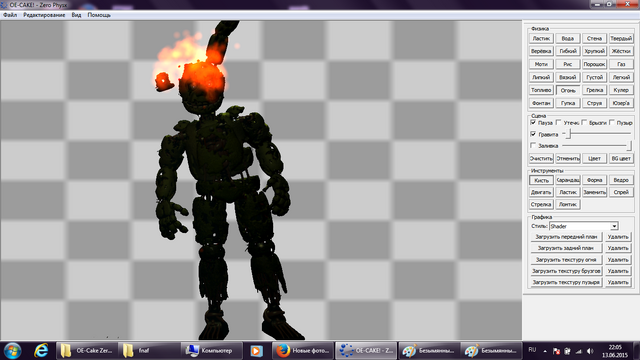The width and height of the screenshot is (640, 360).
Task: Open the BG цвет color button
Action: pyautogui.click(x=621, y=158)
